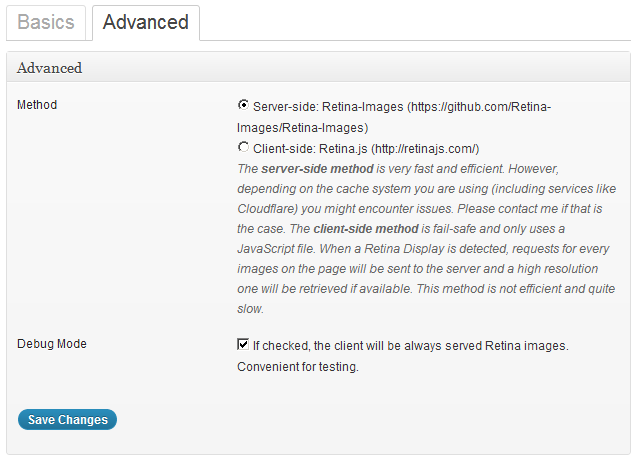This screenshot has width=636, height=465.
Task: Click the Advanced section header bar
Action: click(318, 68)
